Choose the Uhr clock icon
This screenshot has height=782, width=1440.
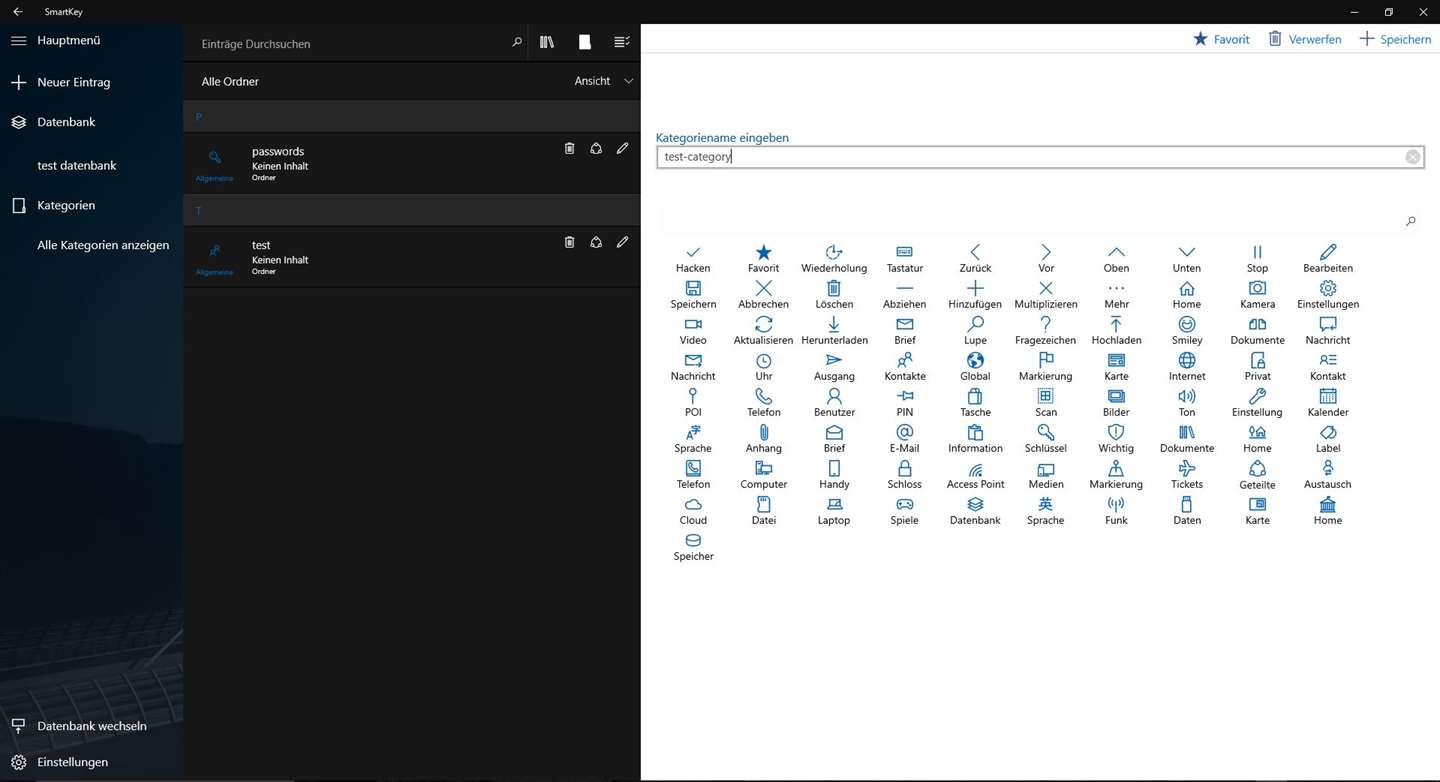(x=764, y=366)
